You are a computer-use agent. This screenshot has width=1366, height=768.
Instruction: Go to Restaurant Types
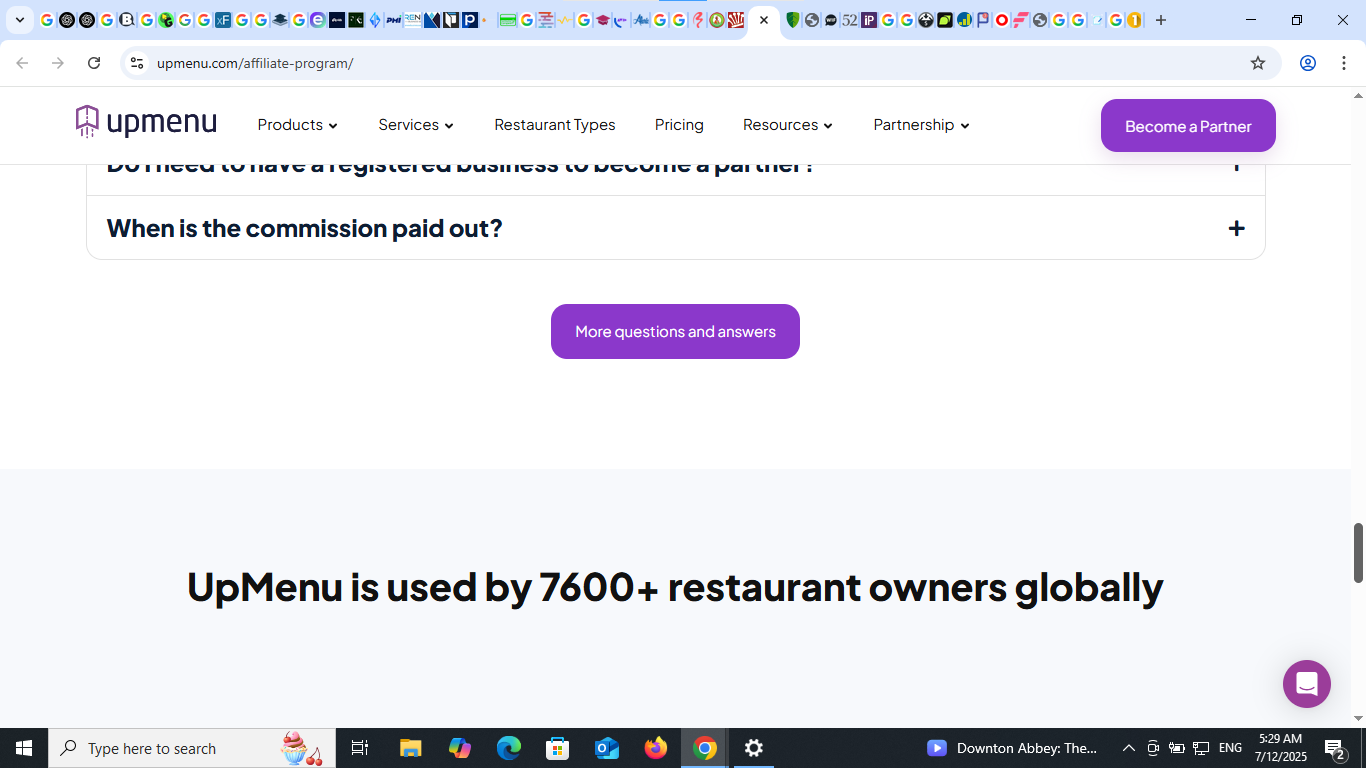[555, 125]
